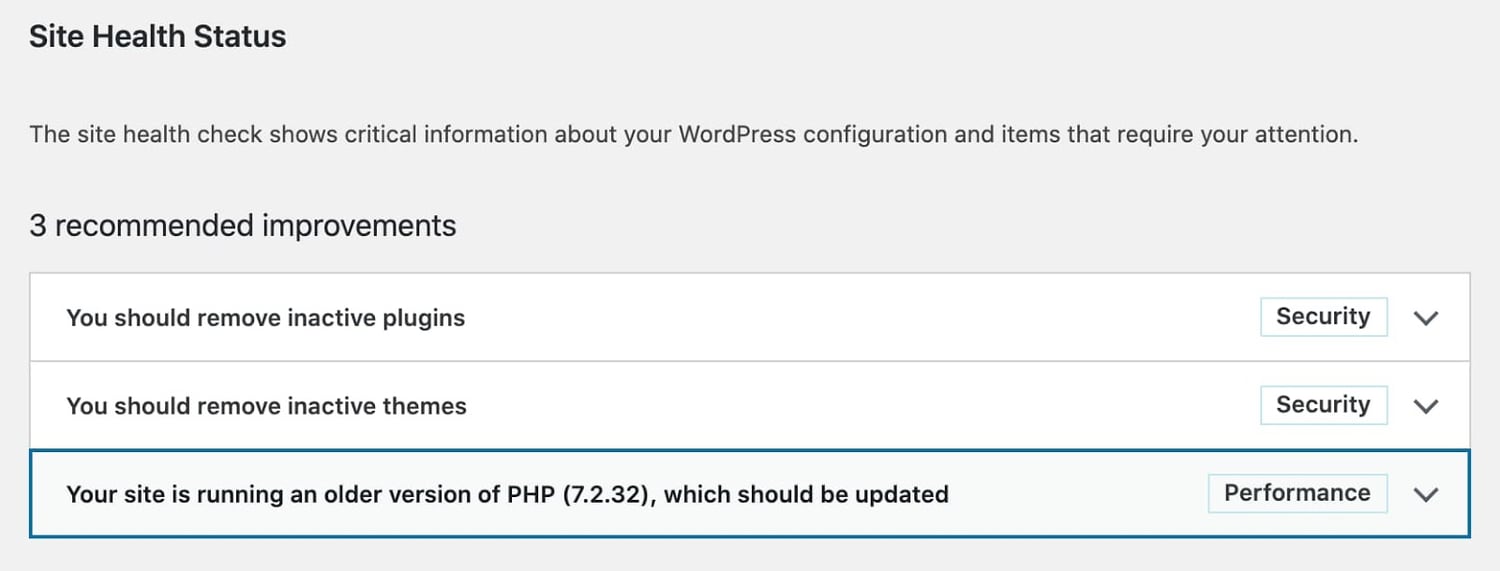Expand the PHP version chevron arrow
Image resolution: width=1500 pixels, height=571 pixels.
pos(1426,494)
